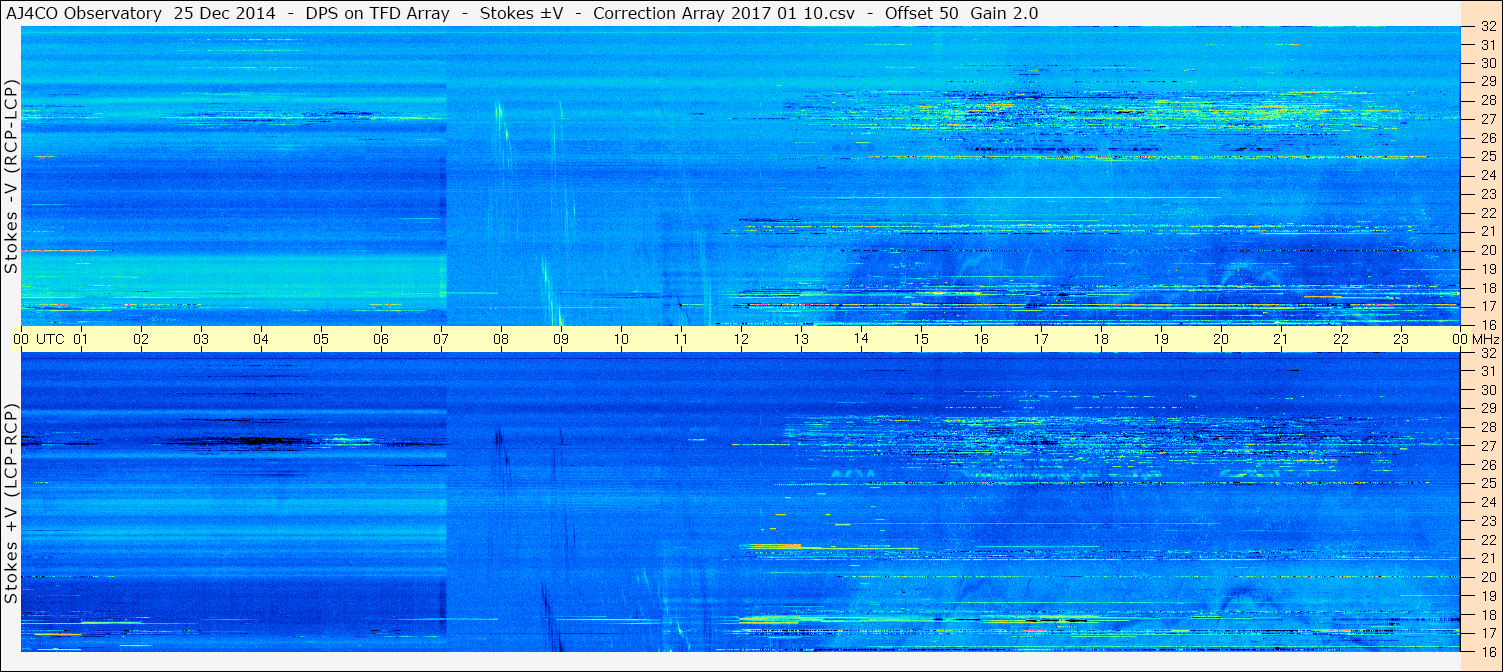Select the 07 hour marker on time axis
Viewport: 1503px width, 672px height.
pos(441,339)
